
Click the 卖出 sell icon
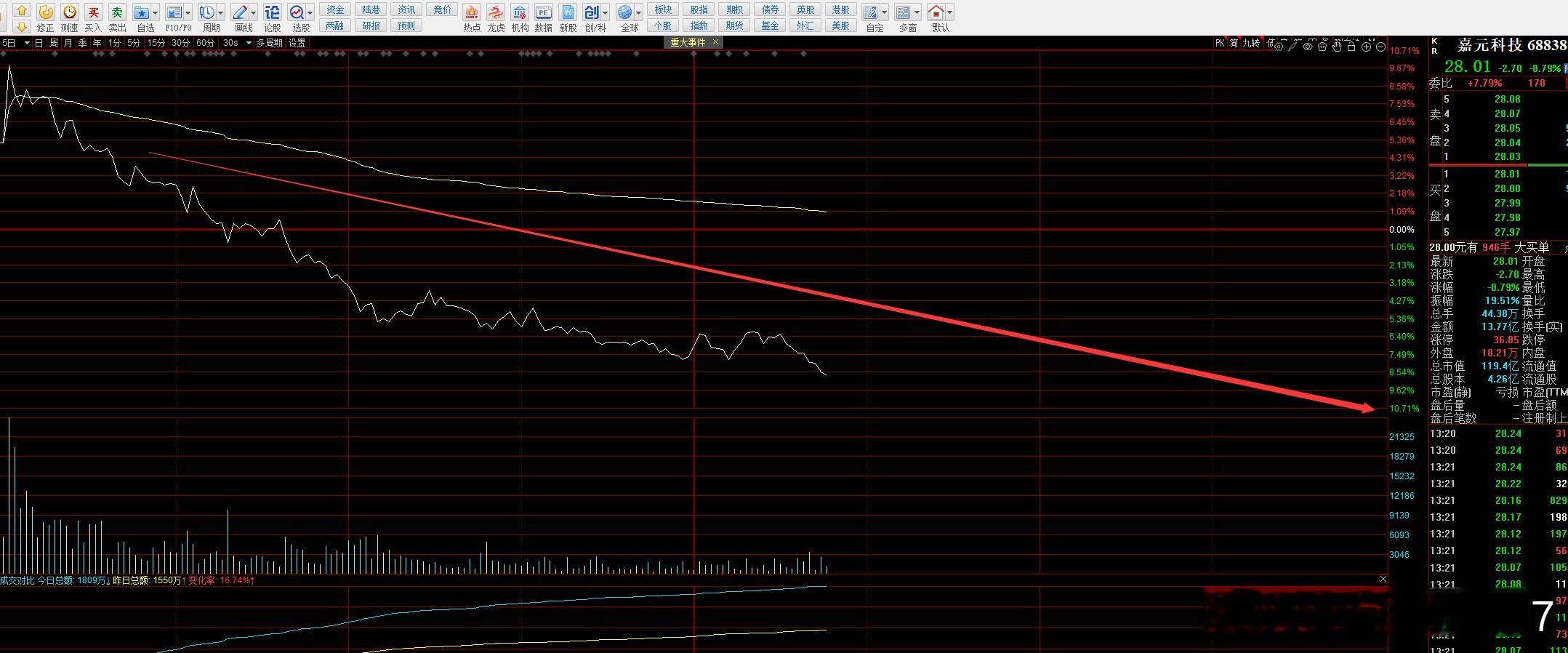[x=117, y=12]
